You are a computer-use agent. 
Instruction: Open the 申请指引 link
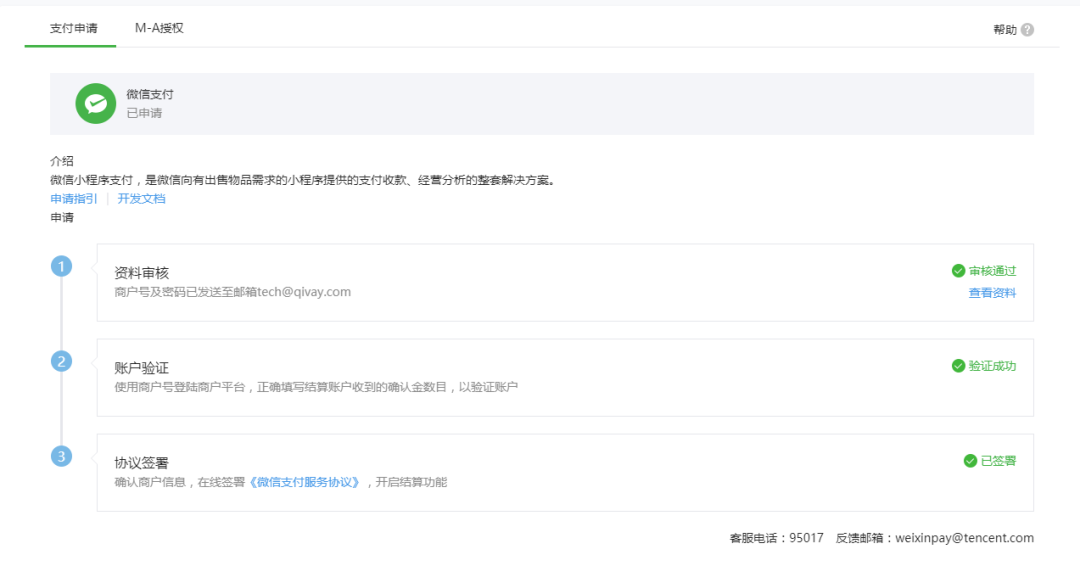coord(74,199)
